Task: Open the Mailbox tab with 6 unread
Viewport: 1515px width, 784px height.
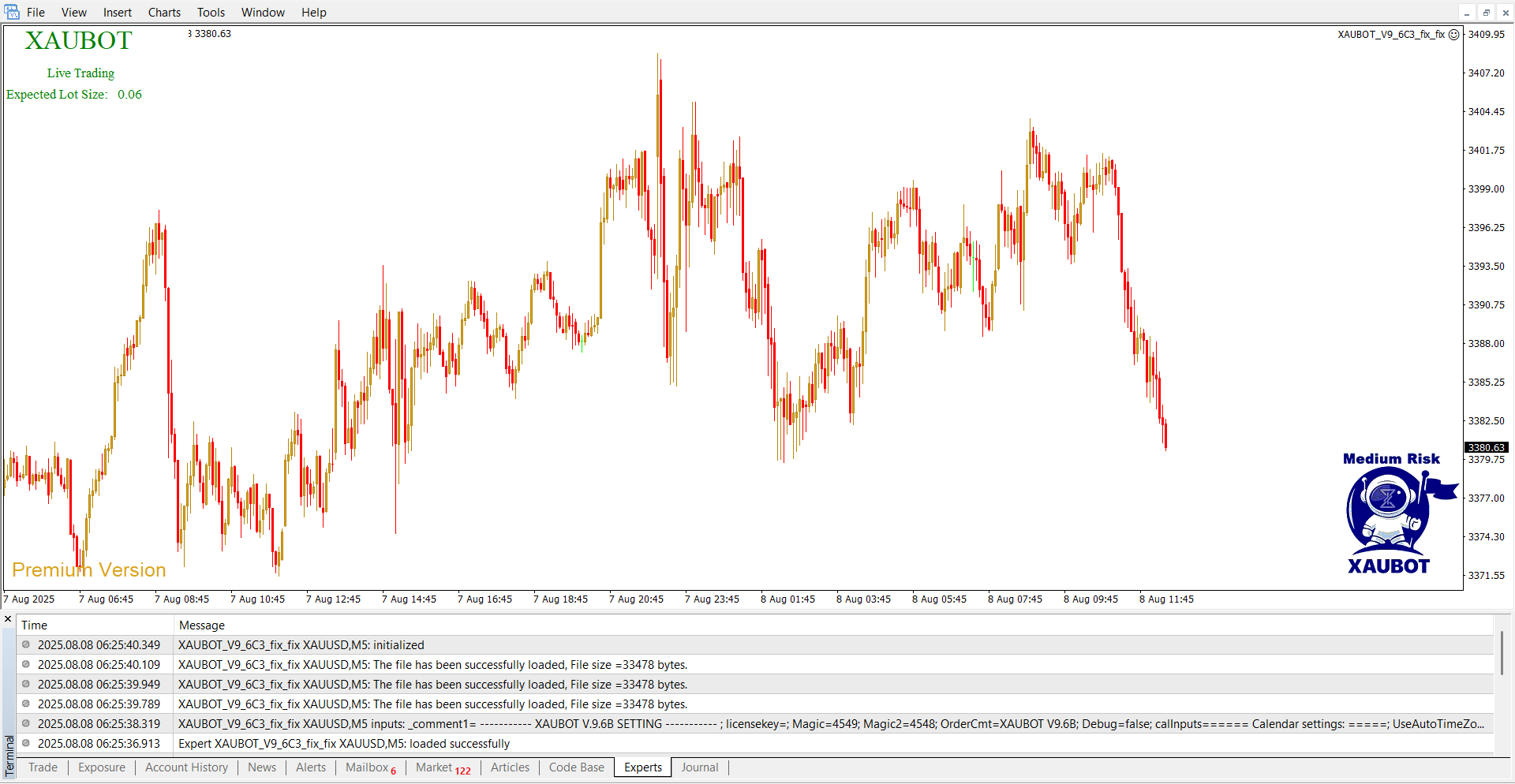Action: click(x=370, y=767)
